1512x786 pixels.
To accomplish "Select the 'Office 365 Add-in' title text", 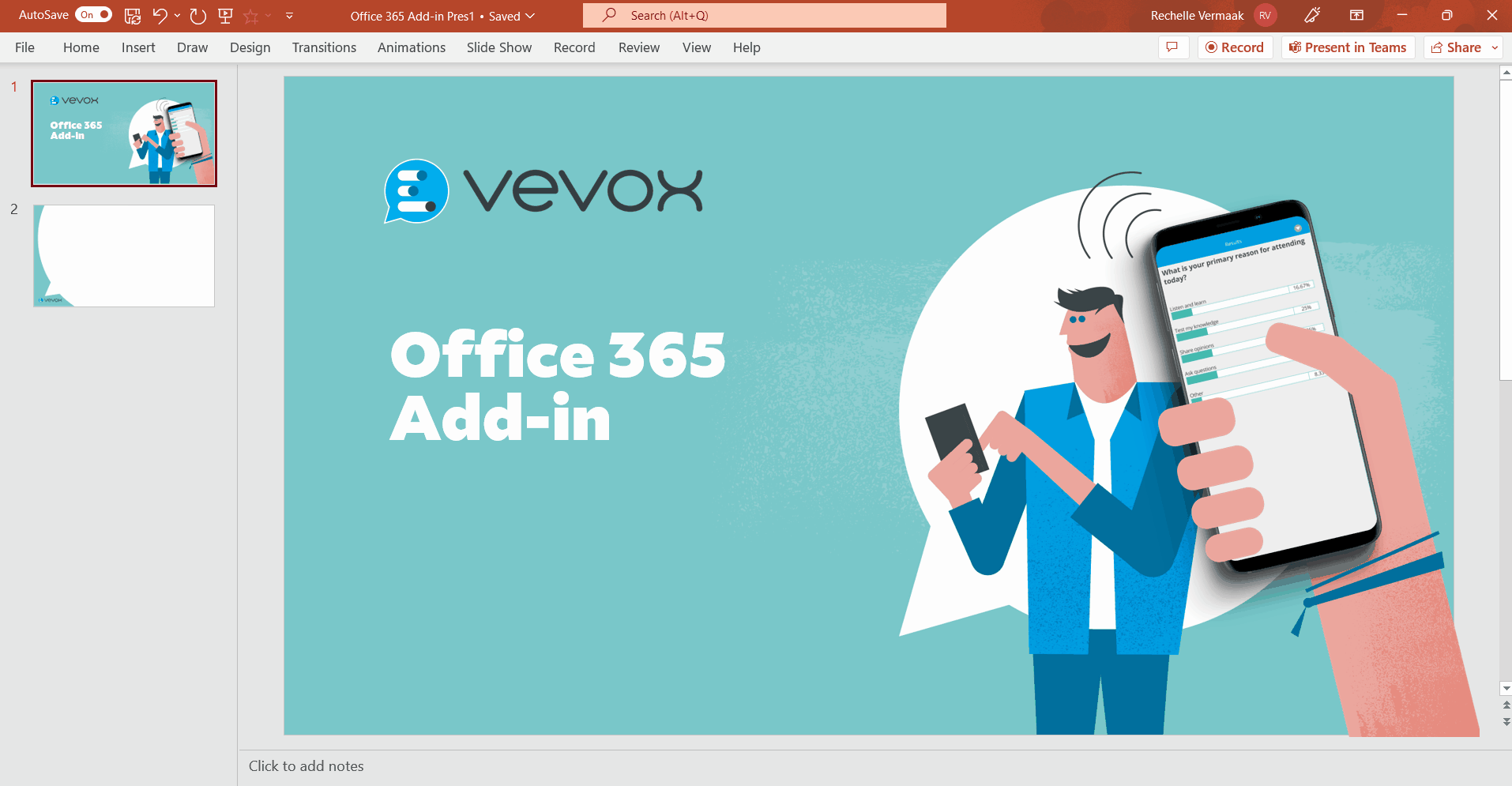I will [558, 386].
